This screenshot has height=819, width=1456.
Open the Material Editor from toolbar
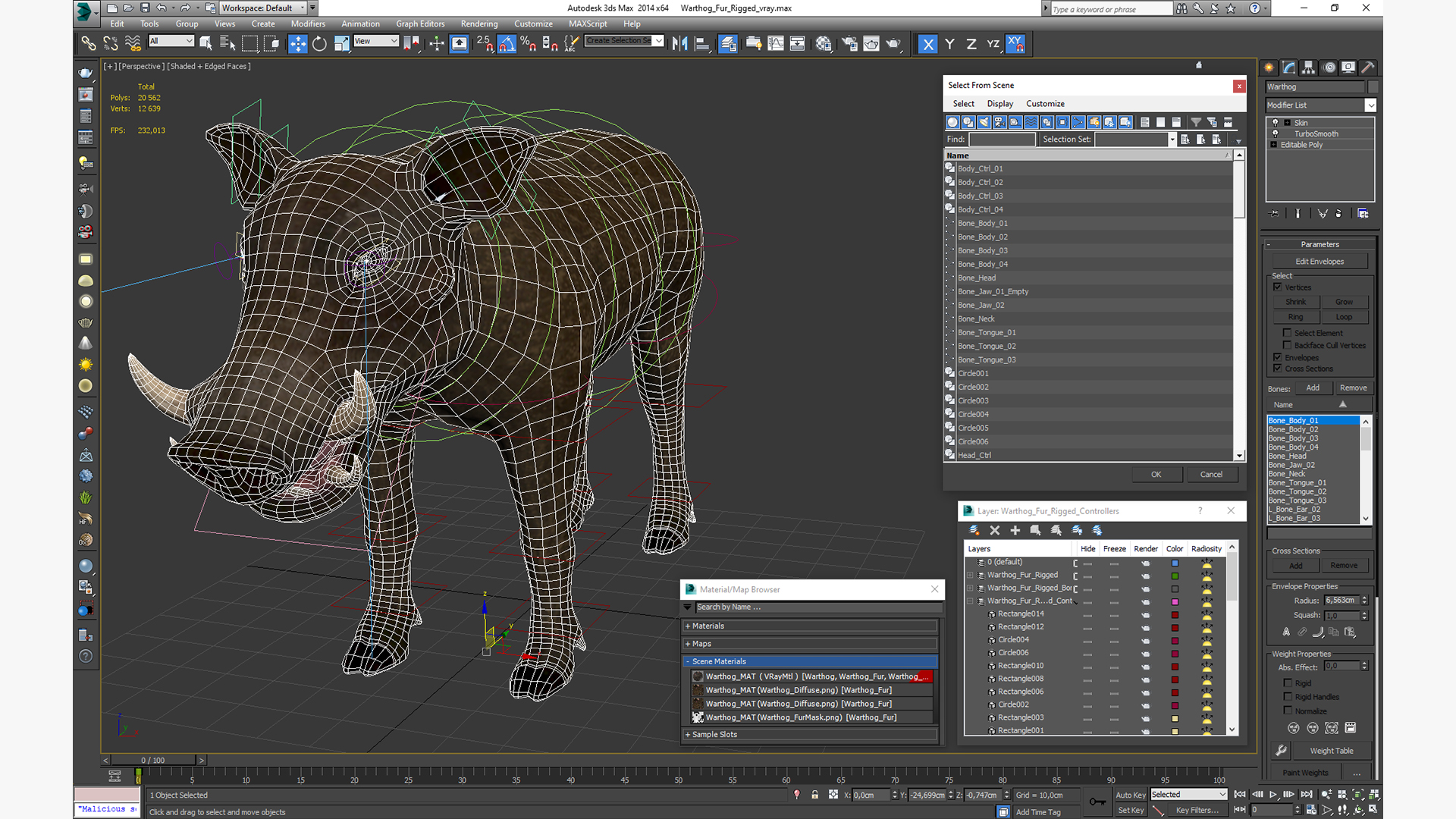point(824,44)
